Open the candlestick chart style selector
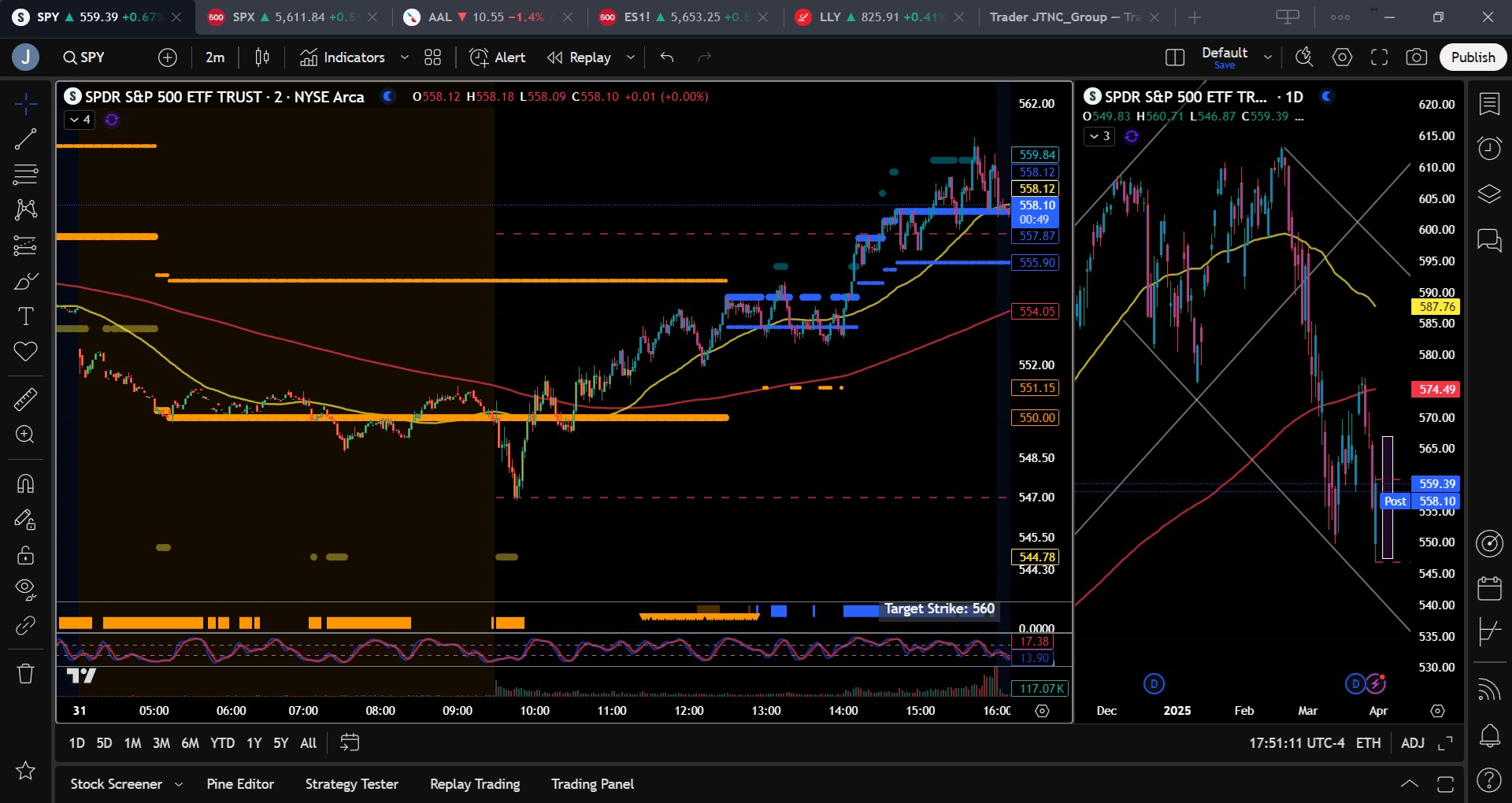 262,57
